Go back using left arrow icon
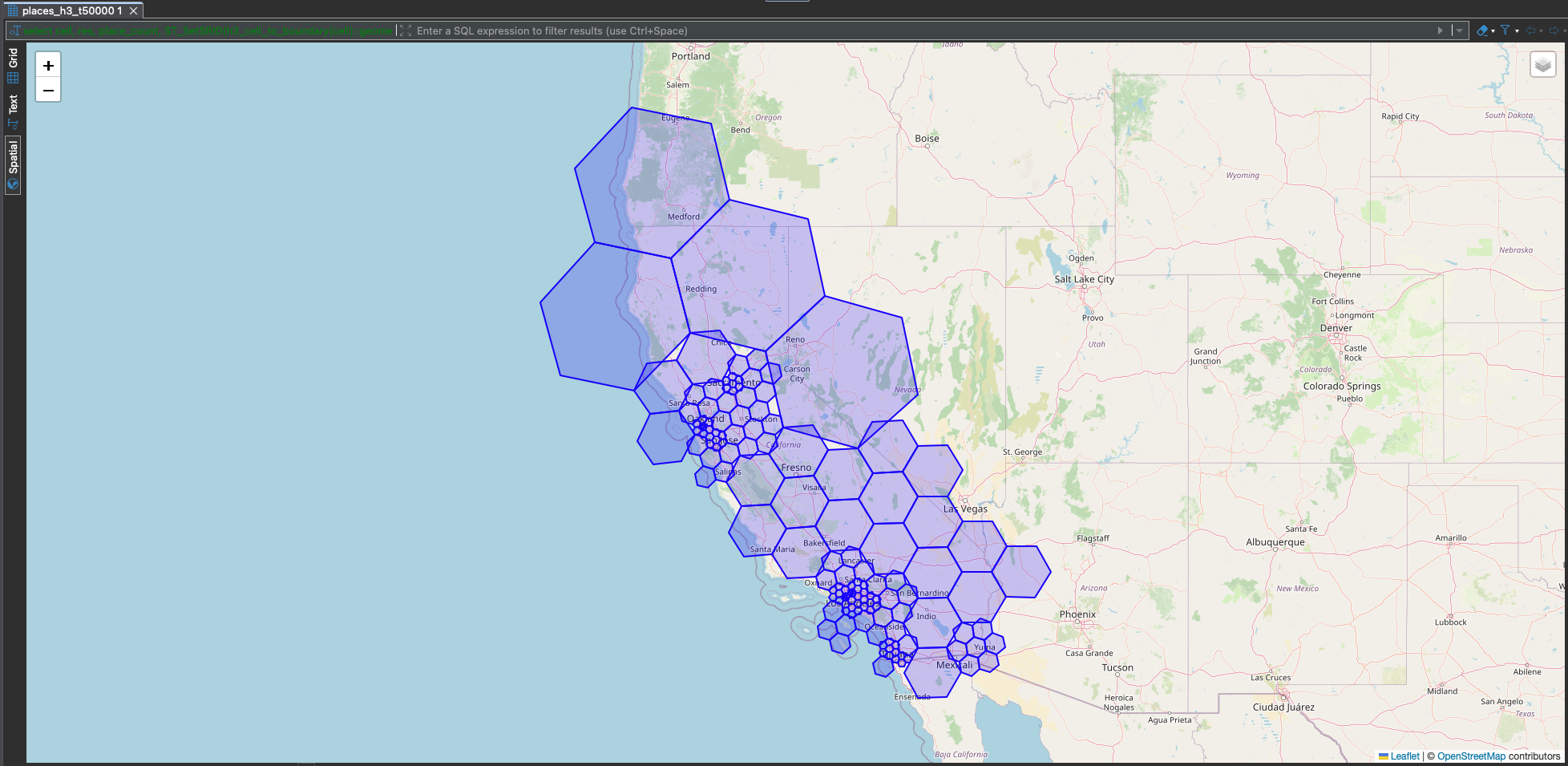The height and width of the screenshot is (766, 1568). click(x=1530, y=30)
